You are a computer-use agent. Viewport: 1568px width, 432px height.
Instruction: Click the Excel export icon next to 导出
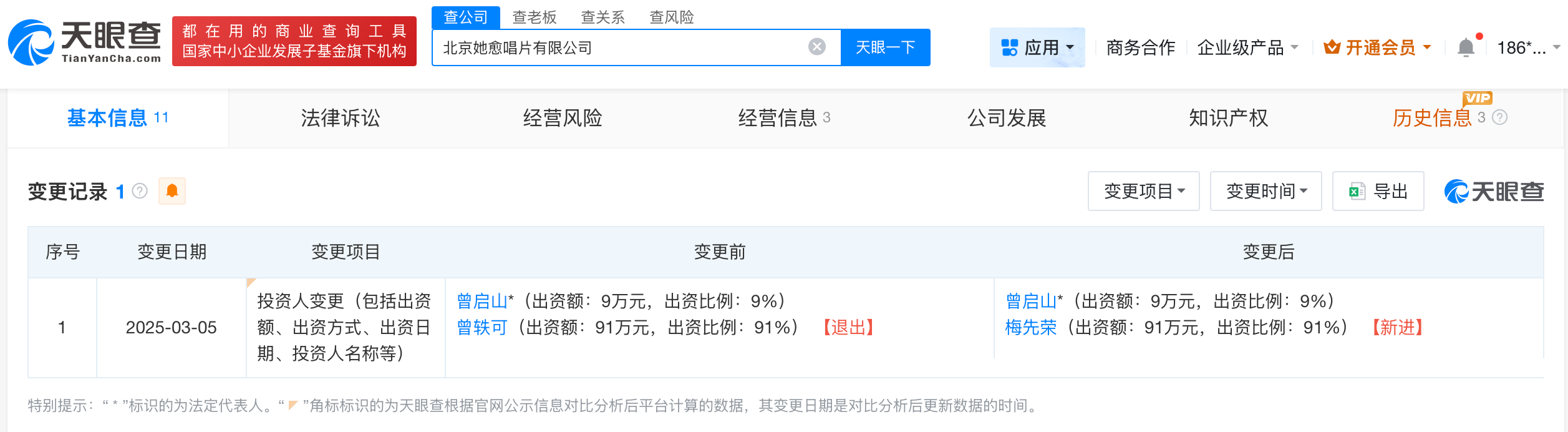pyautogui.click(x=1355, y=192)
